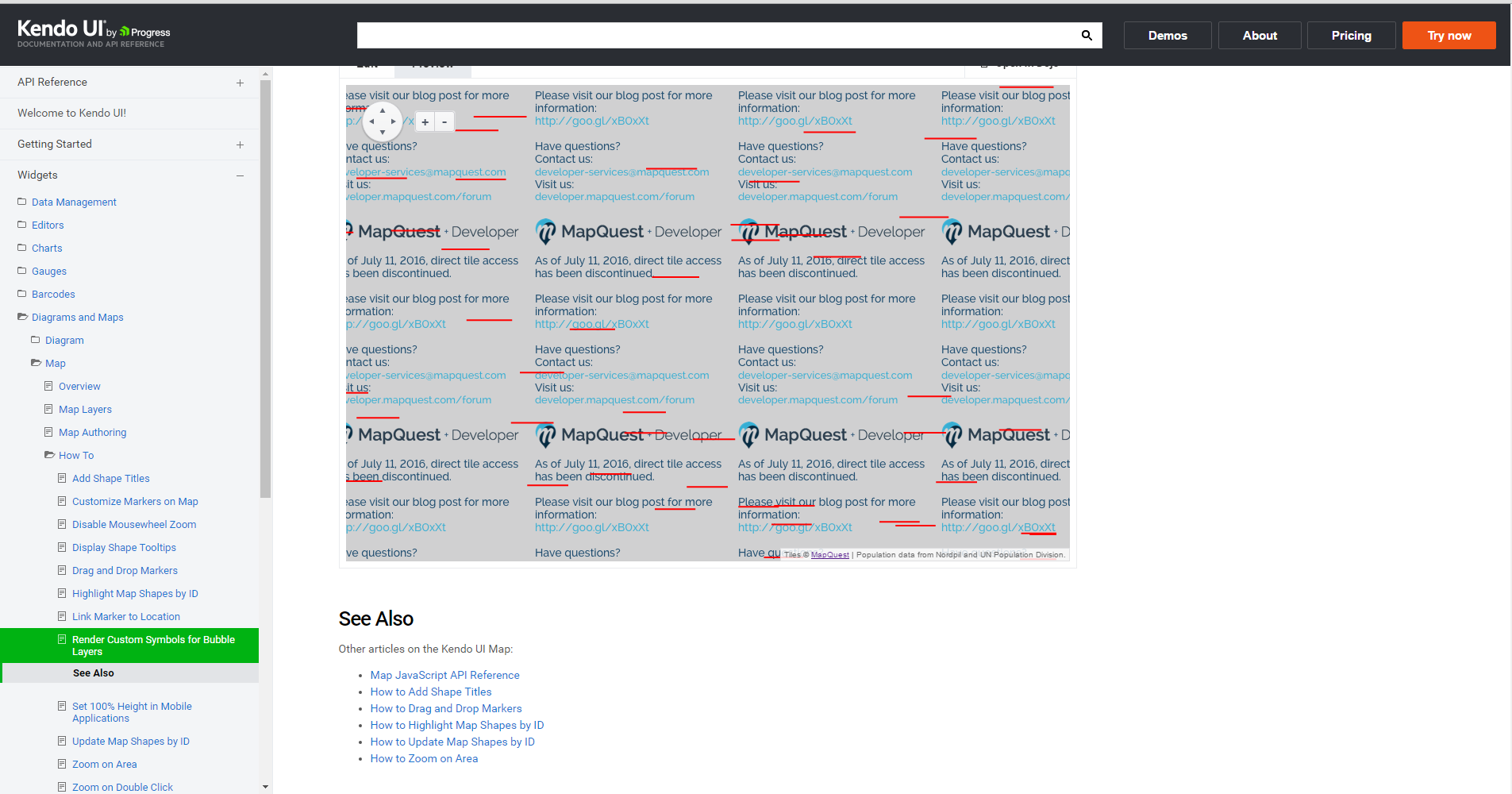
Task: Open How to Zoom on Area link
Action: [424, 758]
